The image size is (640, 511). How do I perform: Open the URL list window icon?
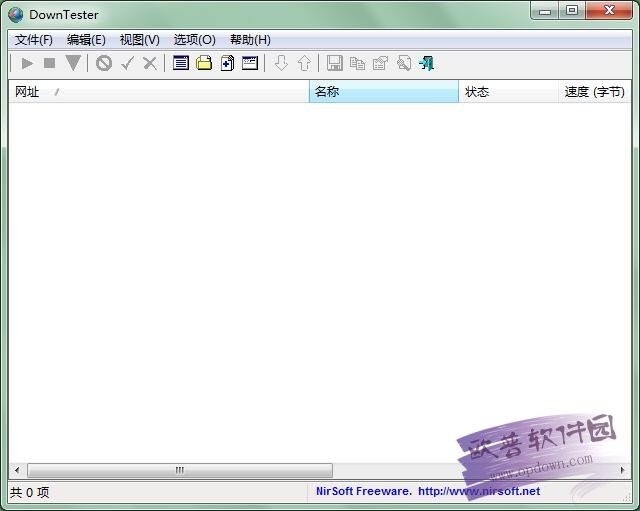tap(180, 63)
